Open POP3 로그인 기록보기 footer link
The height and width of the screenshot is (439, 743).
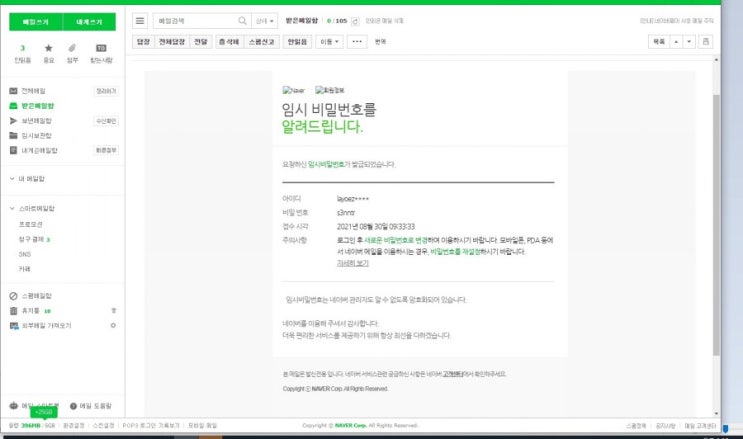tap(151, 426)
